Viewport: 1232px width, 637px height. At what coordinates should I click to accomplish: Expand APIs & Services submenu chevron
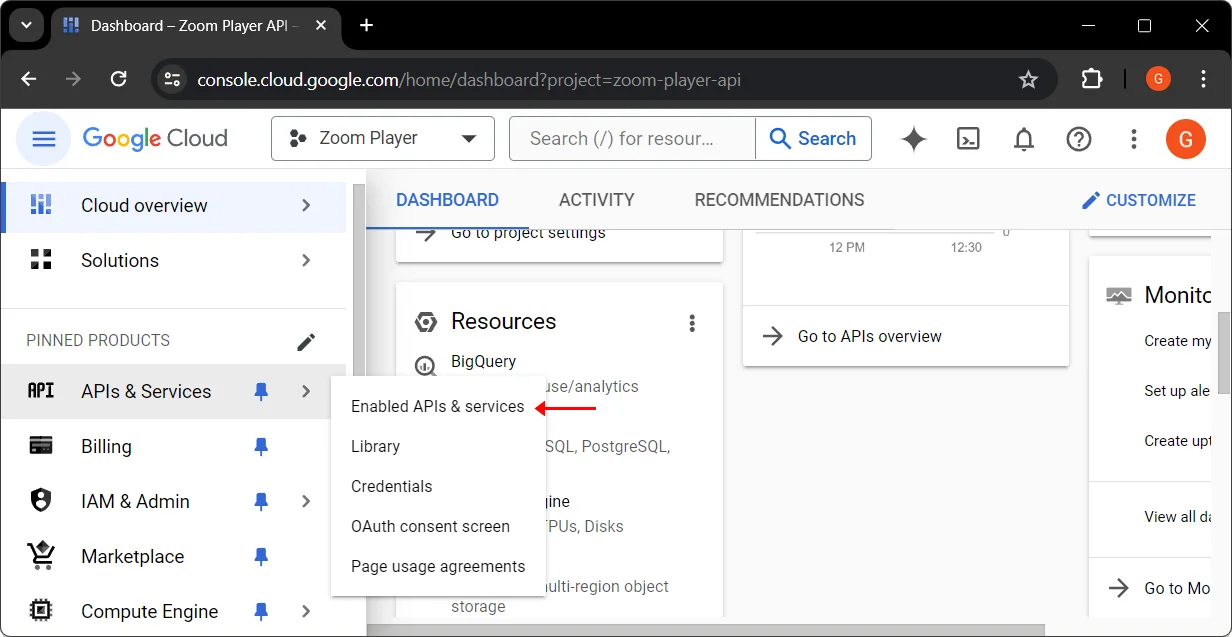click(x=306, y=391)
